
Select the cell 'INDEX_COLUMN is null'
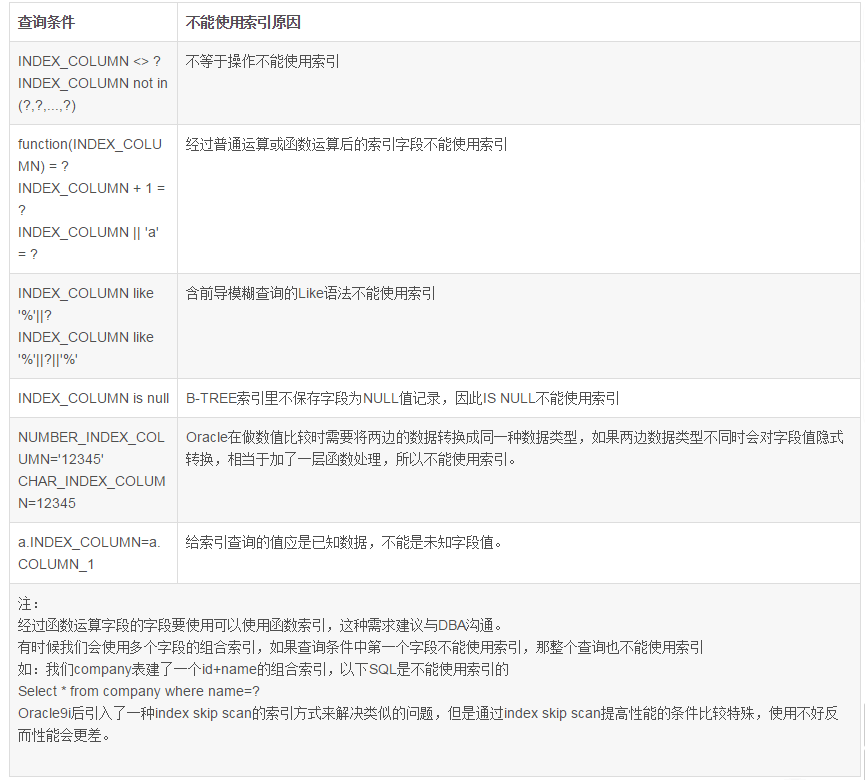click(x=93, y=398)
